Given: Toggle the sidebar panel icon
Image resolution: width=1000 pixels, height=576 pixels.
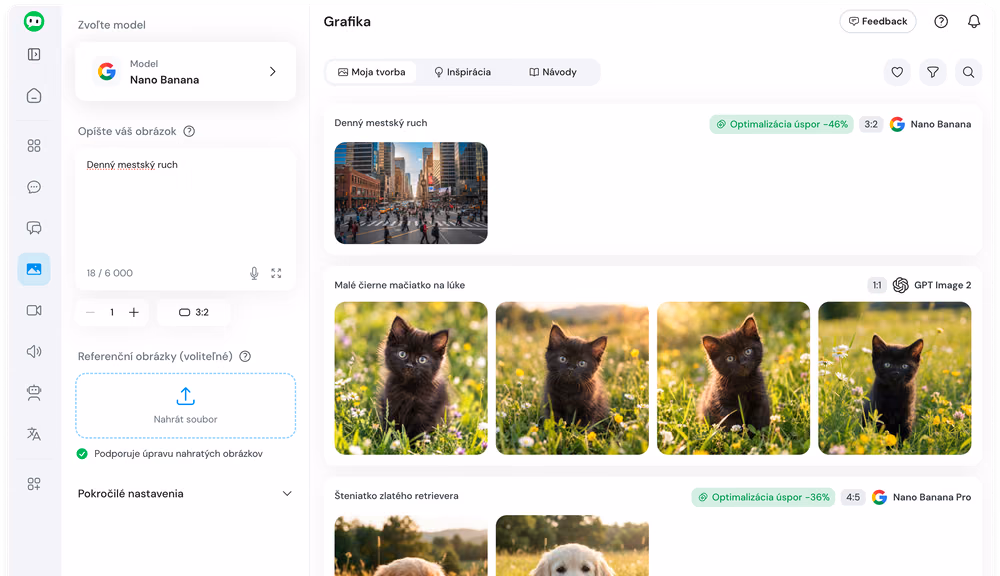Looking at the screenshot, I should [x=34, y=54].
